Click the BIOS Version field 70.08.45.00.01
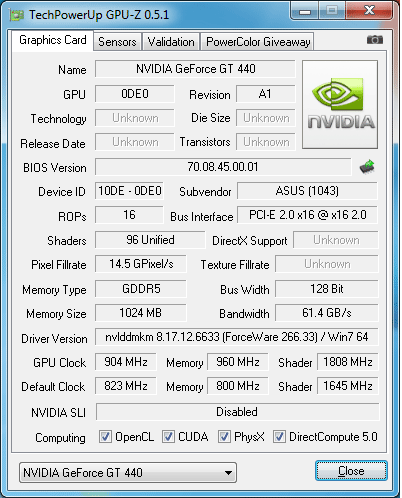Image resolution: width=402 pixels, height=498 pixels. [223, 167]
